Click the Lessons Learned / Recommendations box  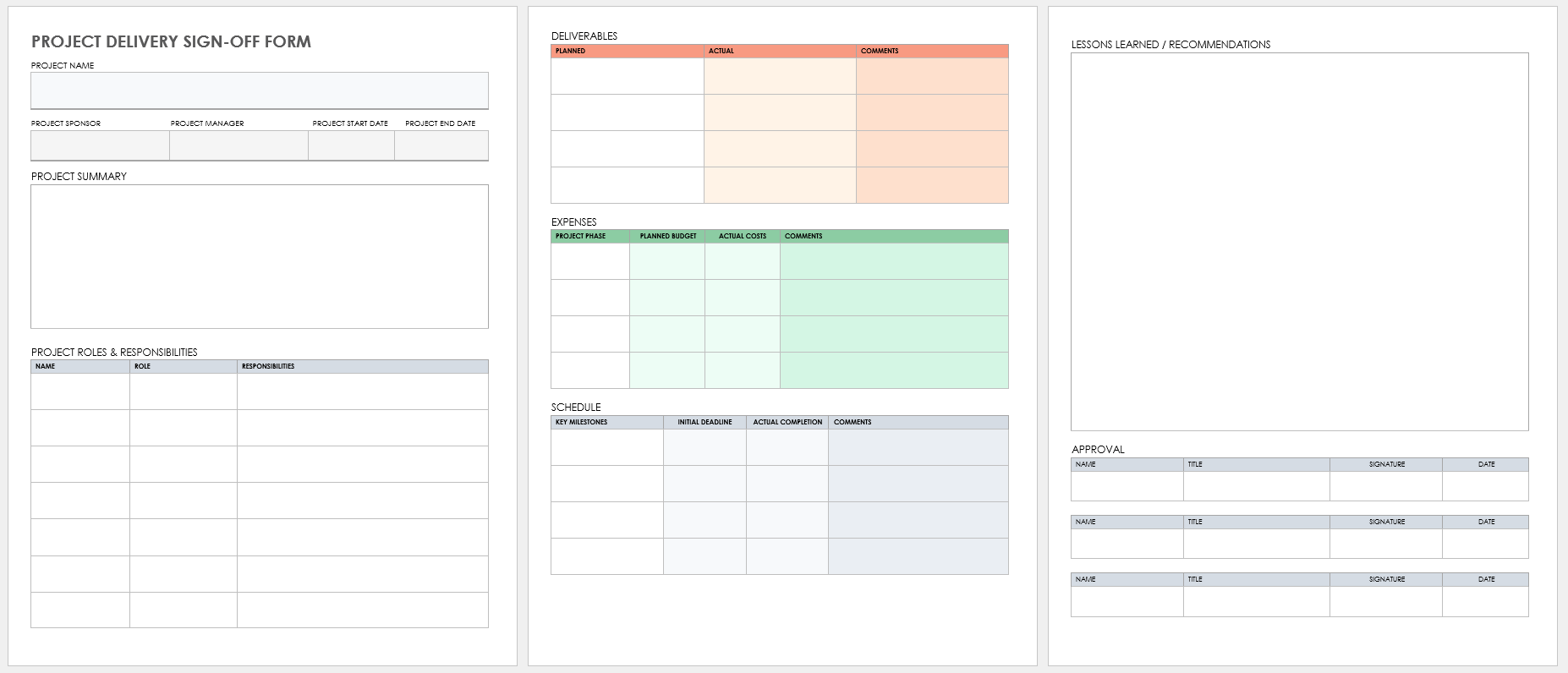click(1299, 242)
